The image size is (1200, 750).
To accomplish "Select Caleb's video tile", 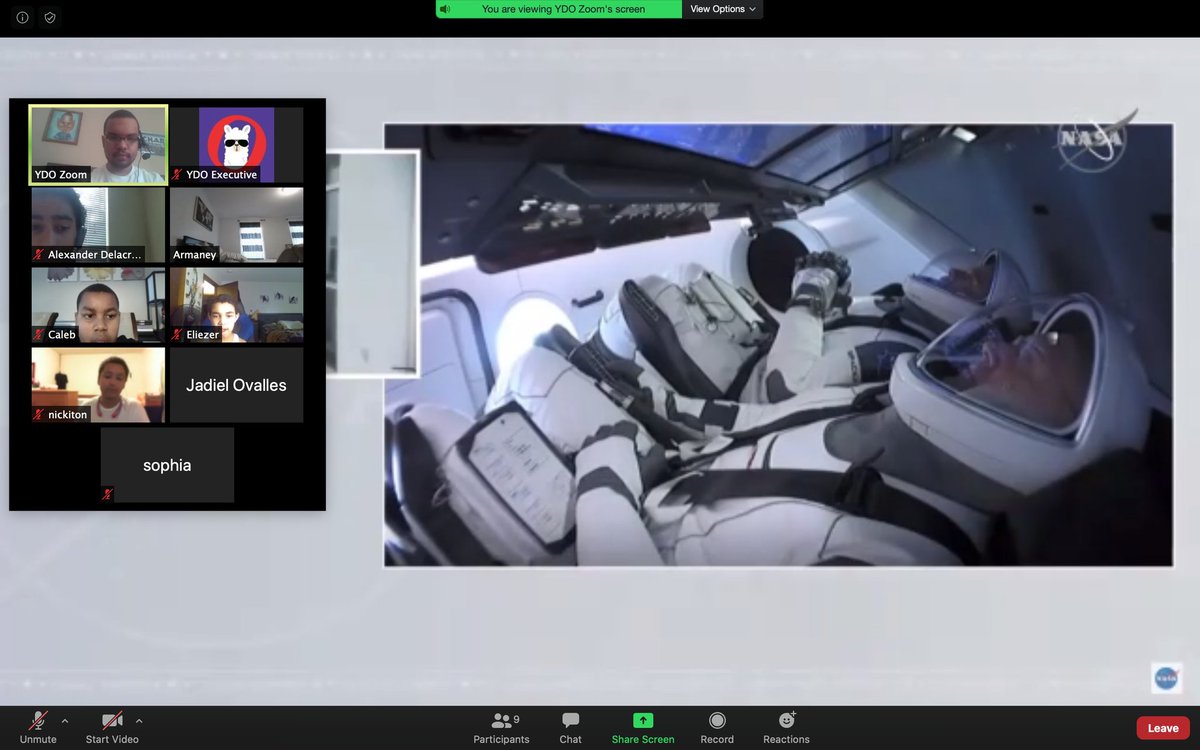I will click(x=98, y=305).
